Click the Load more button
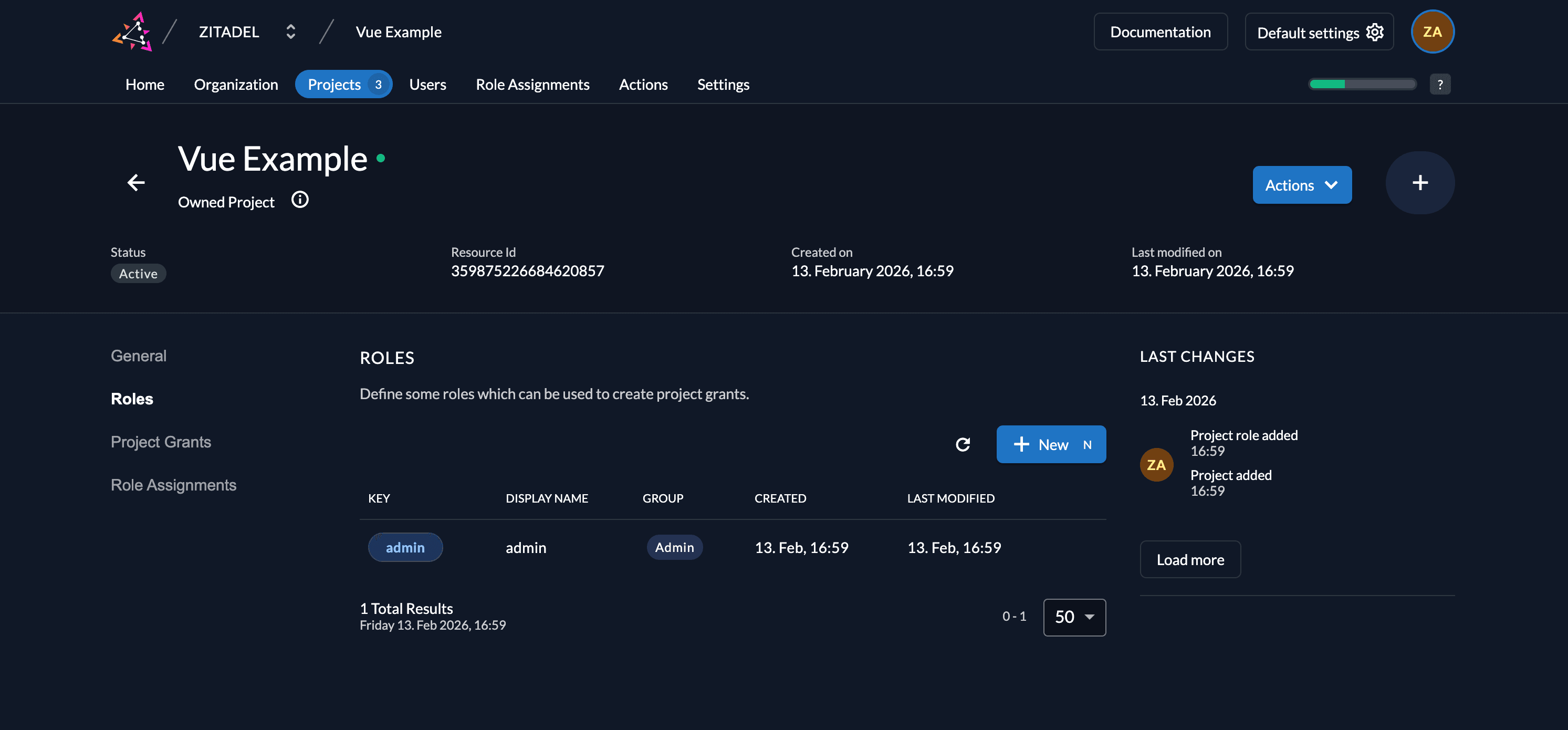 tap(1189, 559)
